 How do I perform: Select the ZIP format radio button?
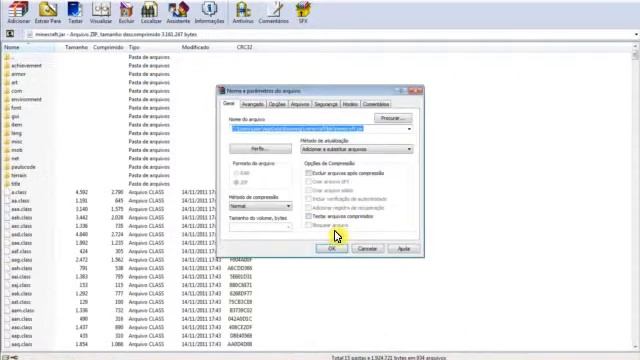coord(236,182)
